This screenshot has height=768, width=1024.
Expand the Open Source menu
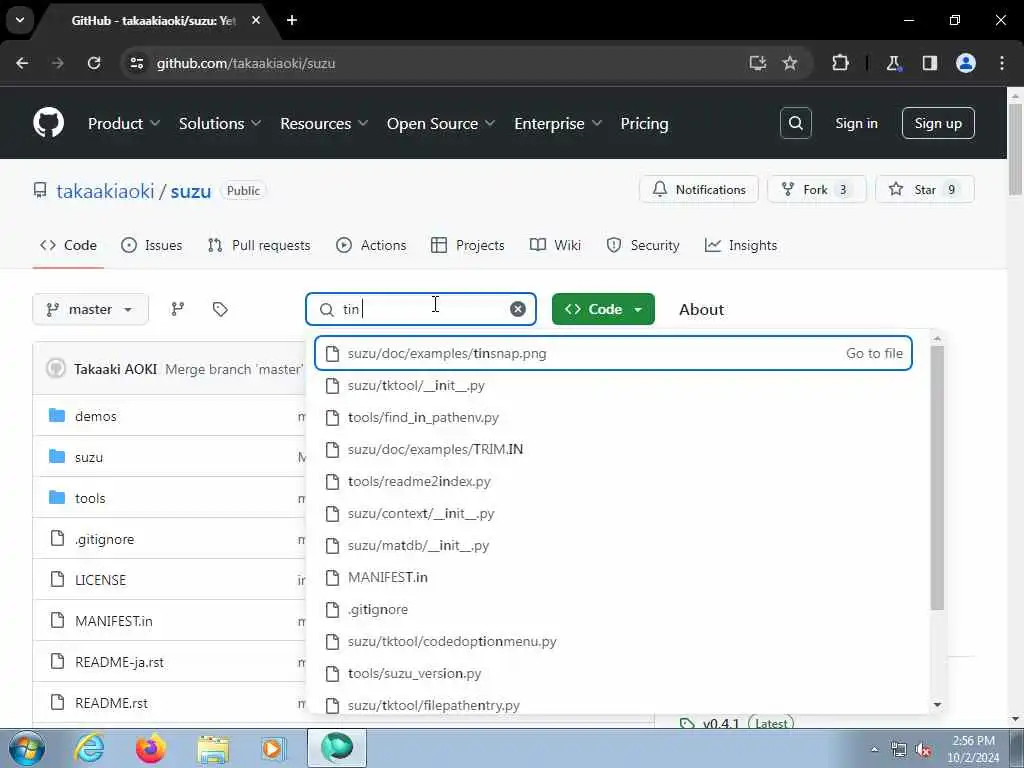pos(441,123)
